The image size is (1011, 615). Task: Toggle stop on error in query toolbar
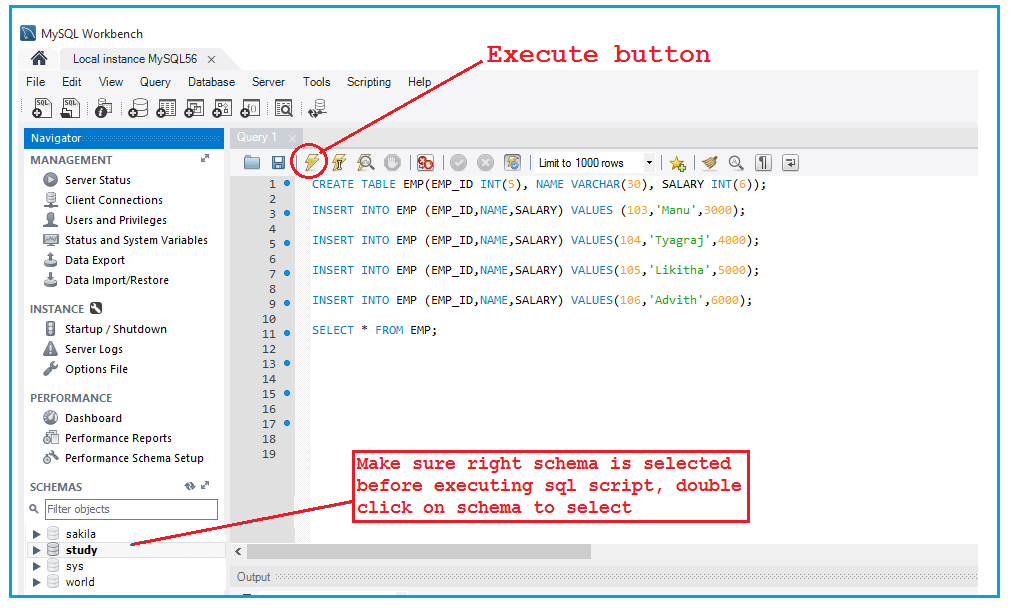(424, 162)
